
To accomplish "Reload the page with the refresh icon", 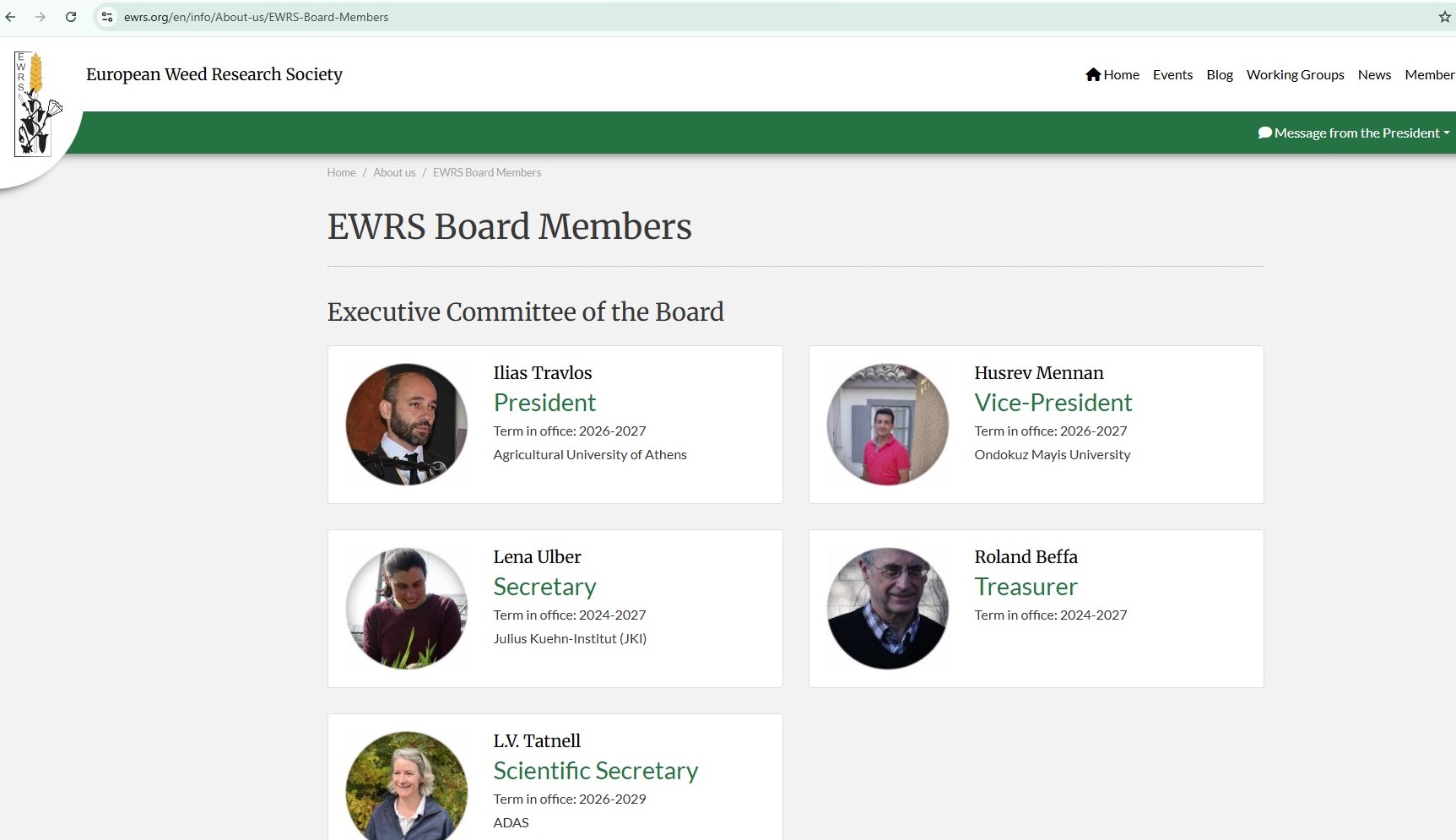I will pyautogui.click(x=71, y=17).
